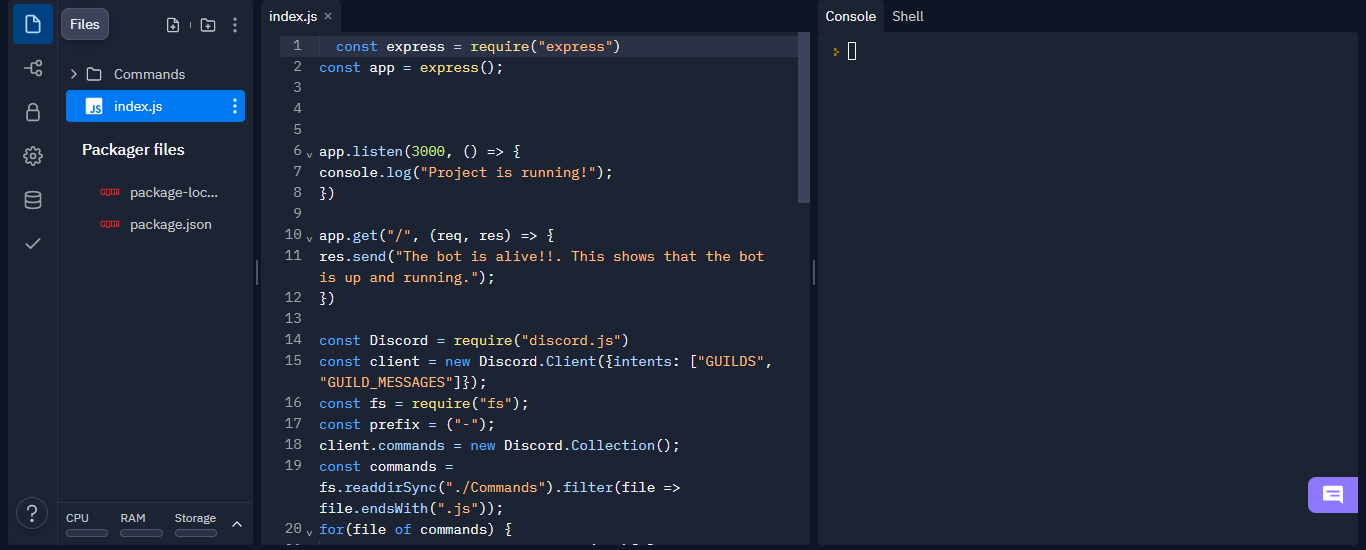Click the npm icon beside package.json

click(110, 224)
